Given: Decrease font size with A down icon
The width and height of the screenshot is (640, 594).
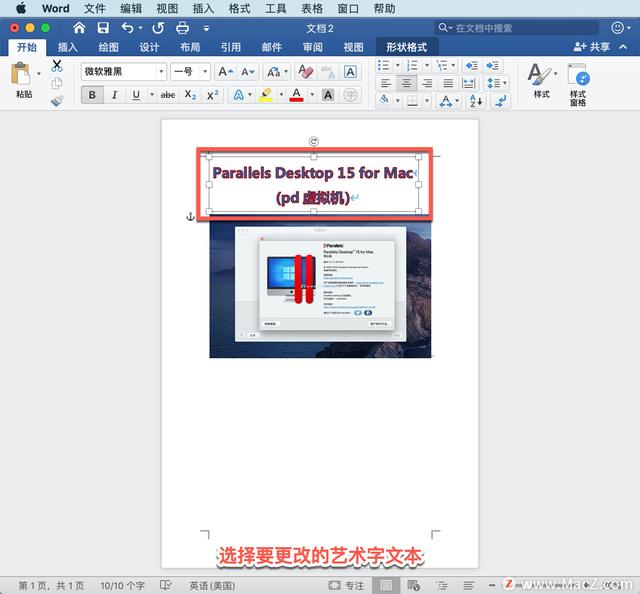Looking at the screenshot, I should pyautogui.click(x=248, y=72).
